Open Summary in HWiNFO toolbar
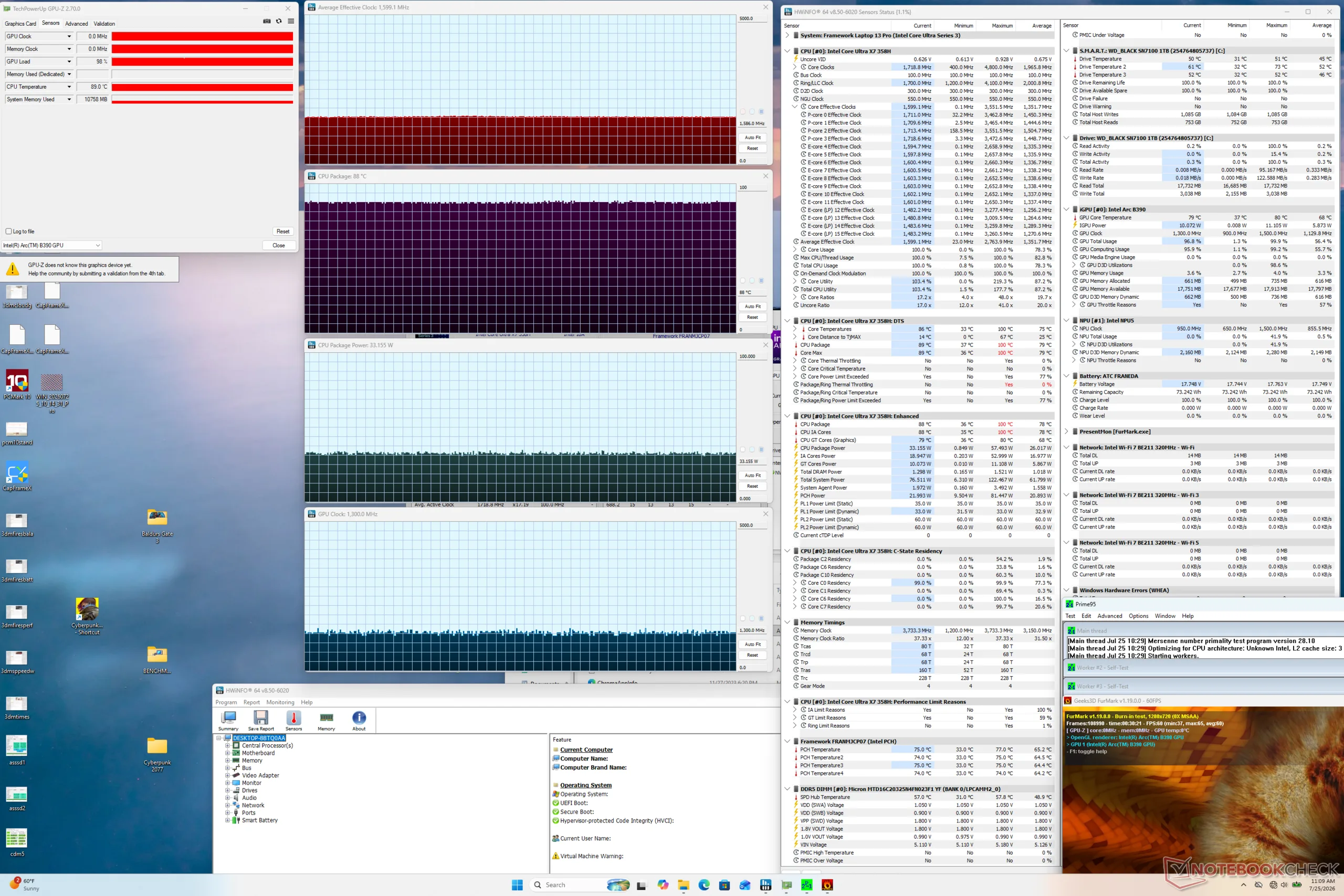 [x=228, y=721]
